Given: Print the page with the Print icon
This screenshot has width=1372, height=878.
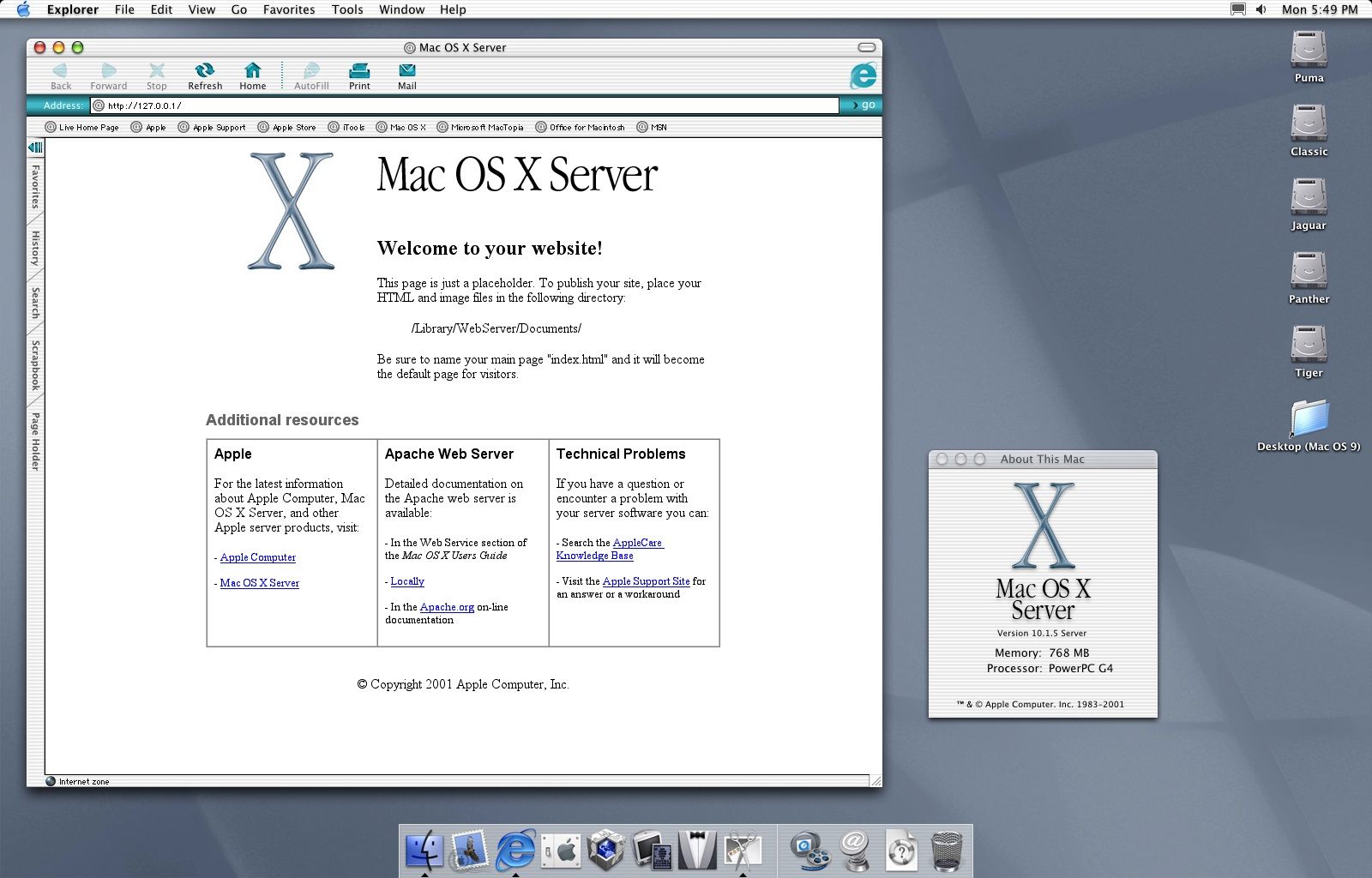Looking at the screenshot, I should click(359, 75).
